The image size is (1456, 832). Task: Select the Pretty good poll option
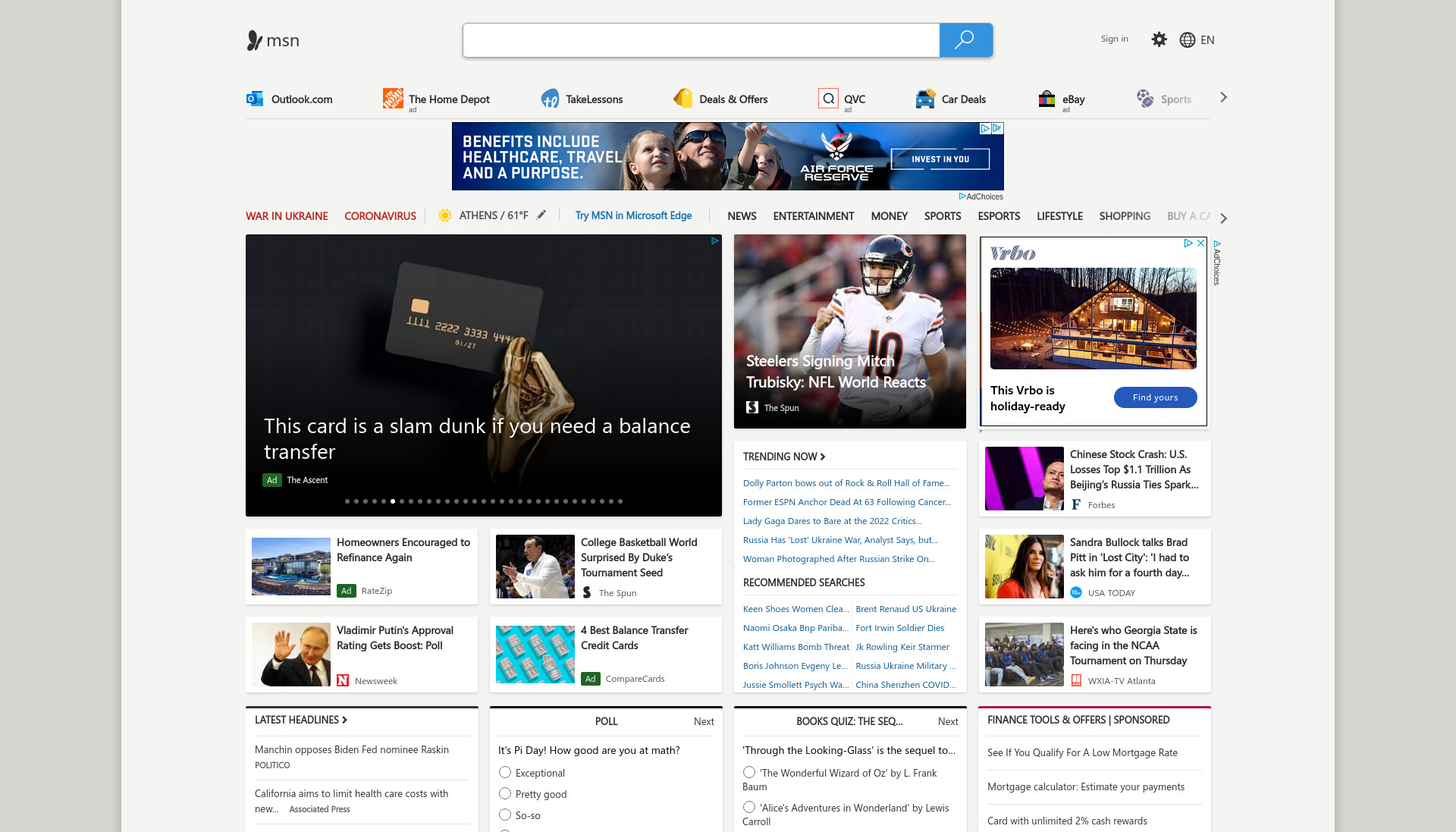point(505,793)
